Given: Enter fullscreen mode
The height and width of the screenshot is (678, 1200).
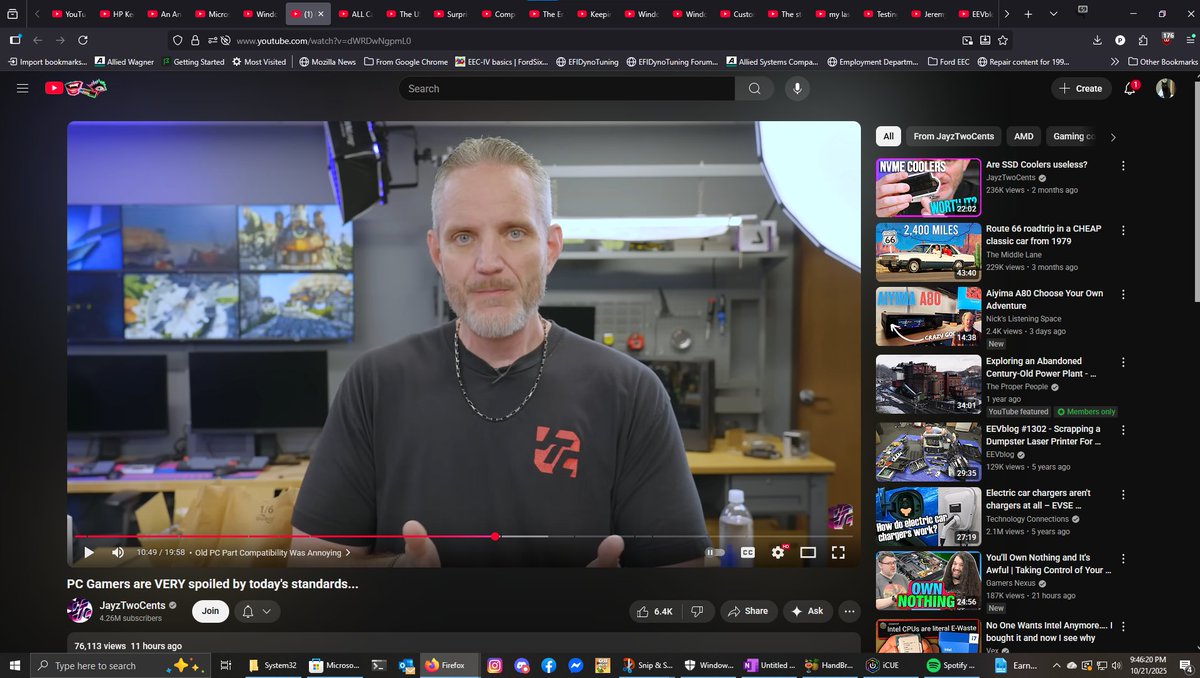Looking at the screenshot, I should pos(838,552).
